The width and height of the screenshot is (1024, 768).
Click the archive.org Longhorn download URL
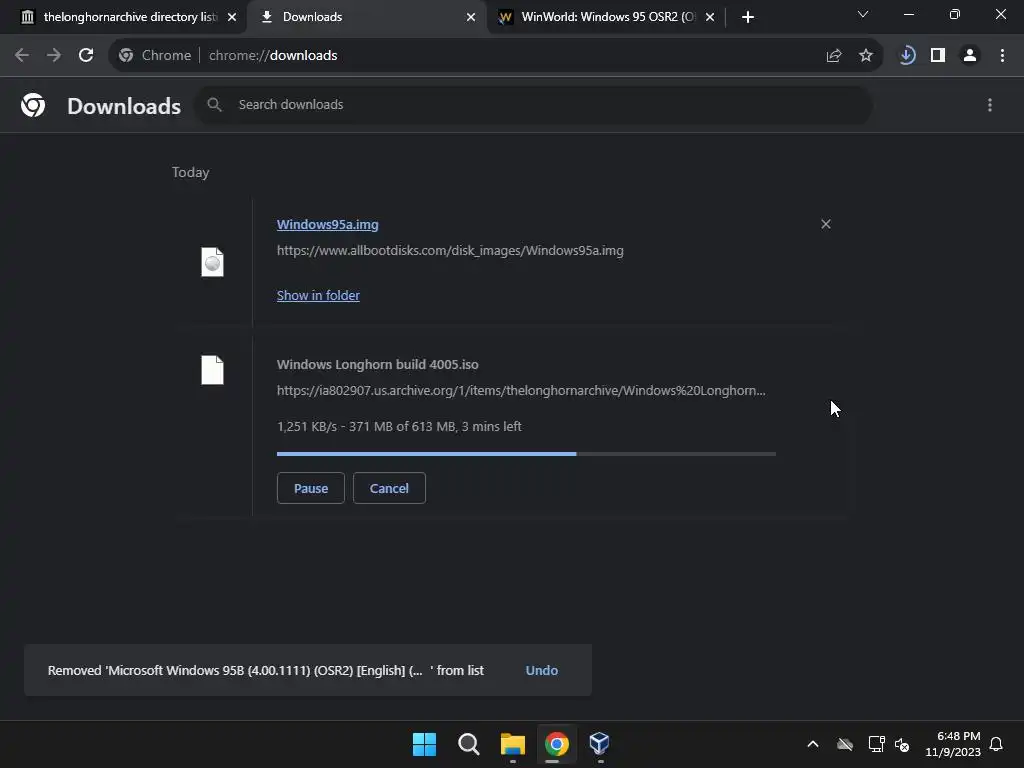point(521,390)
